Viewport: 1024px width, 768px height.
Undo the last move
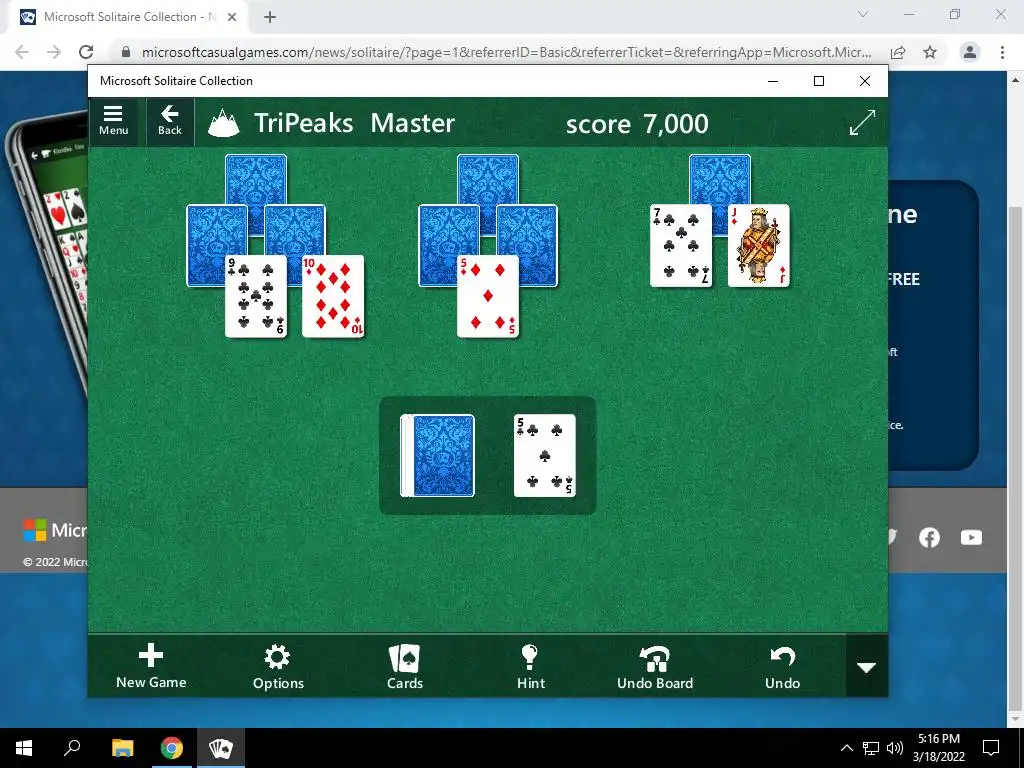[x=782, y=666]
